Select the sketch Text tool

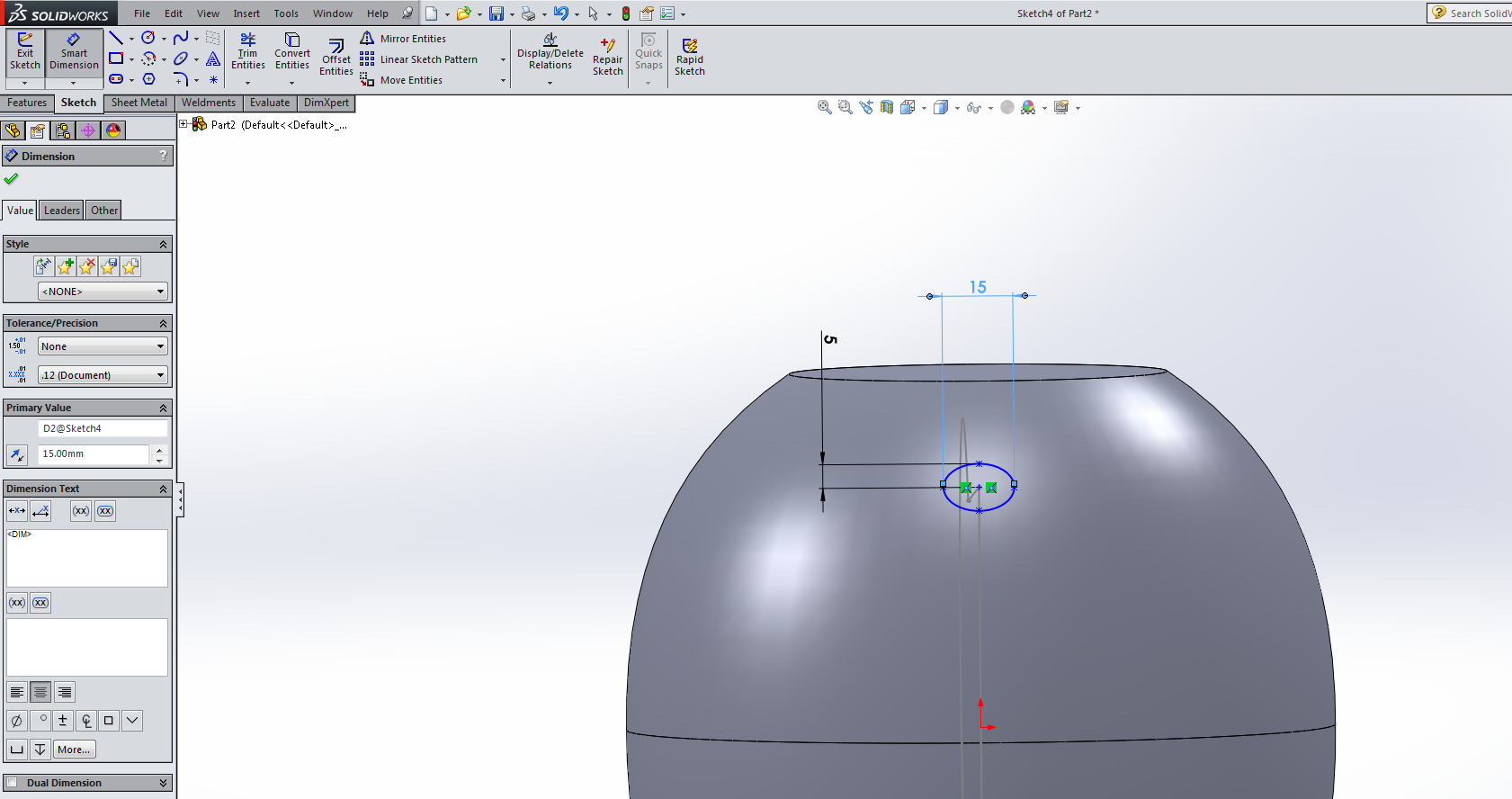point(213,58)
